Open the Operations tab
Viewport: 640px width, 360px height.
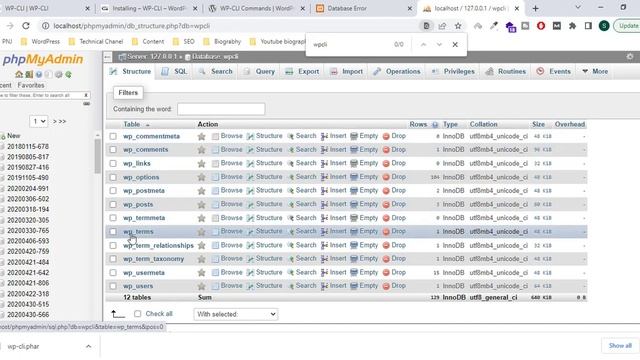pos(397,71)
